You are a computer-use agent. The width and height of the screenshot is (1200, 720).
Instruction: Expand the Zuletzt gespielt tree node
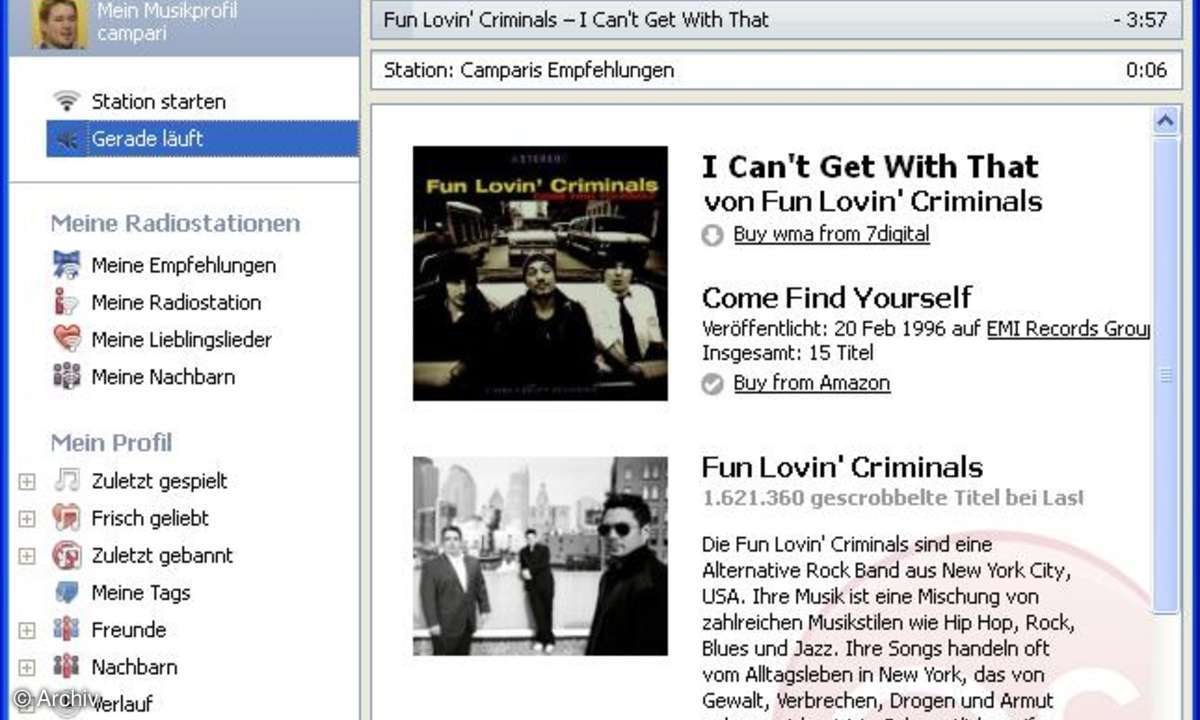pyautogui.click(x=27, y=482)
